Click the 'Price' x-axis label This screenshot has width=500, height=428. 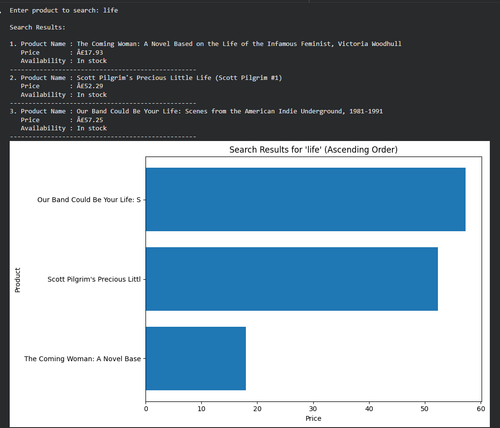tap(313, 418)
